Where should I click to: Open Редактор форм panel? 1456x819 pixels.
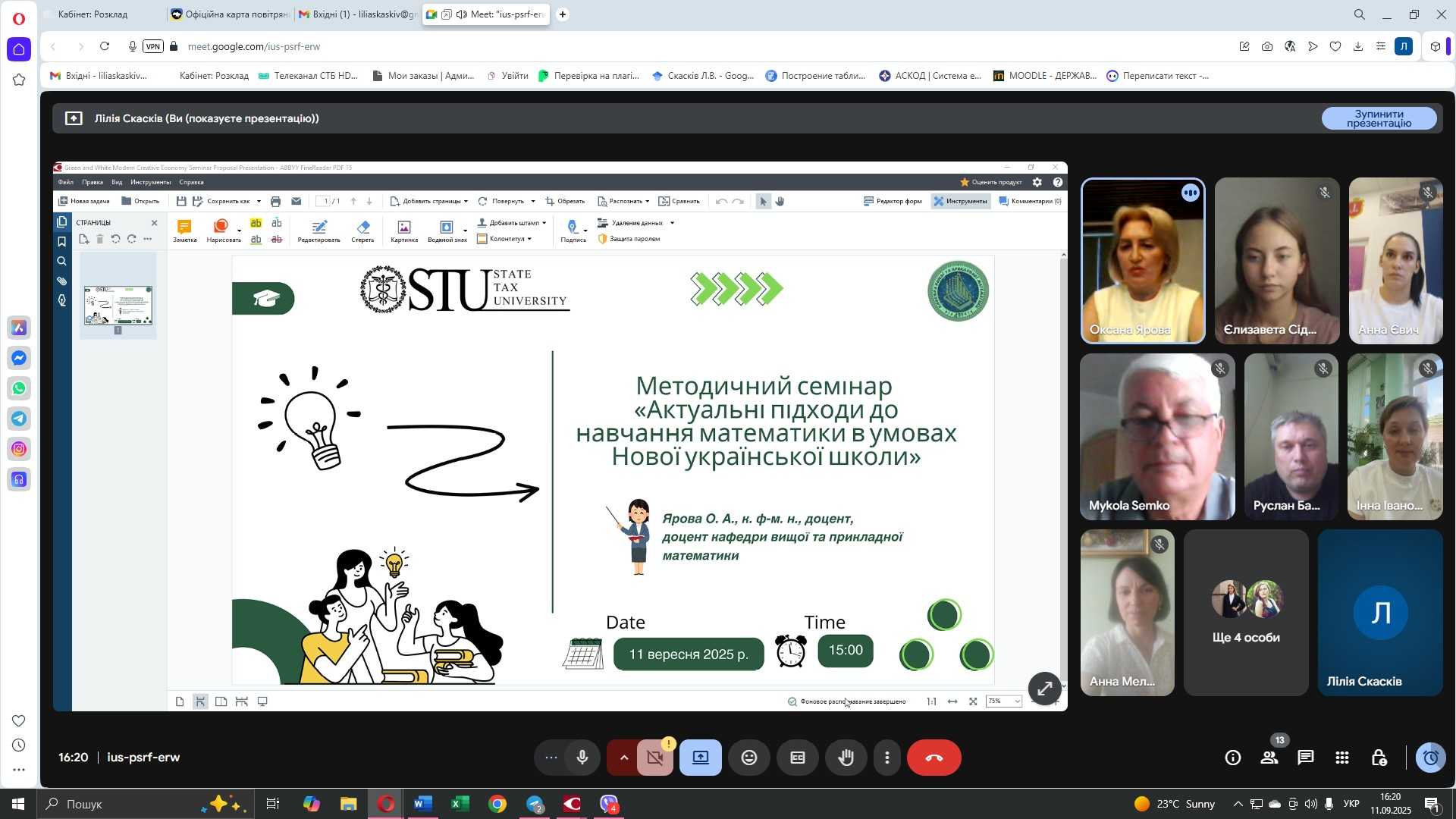tap(893, 201)
